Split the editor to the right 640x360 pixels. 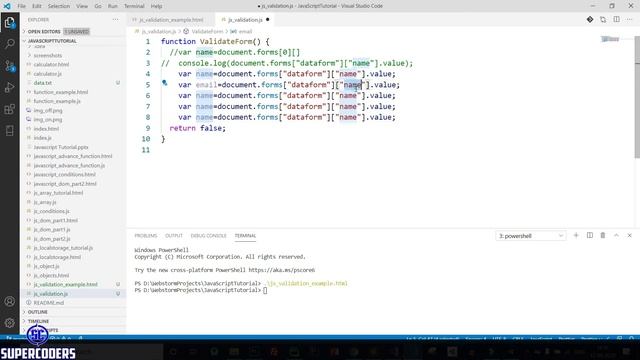click(616, 19)
